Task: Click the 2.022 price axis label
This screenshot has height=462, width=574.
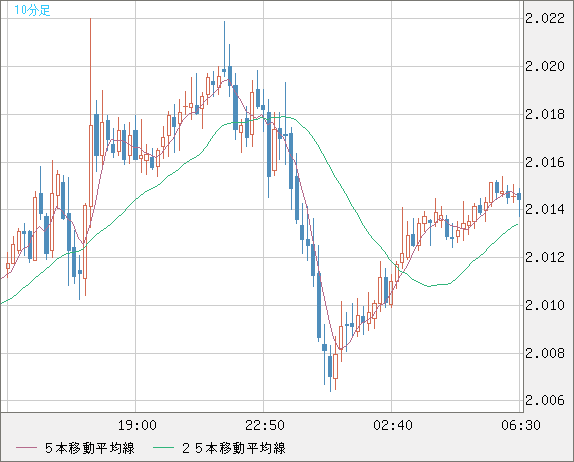Action: tap(545, 18)
